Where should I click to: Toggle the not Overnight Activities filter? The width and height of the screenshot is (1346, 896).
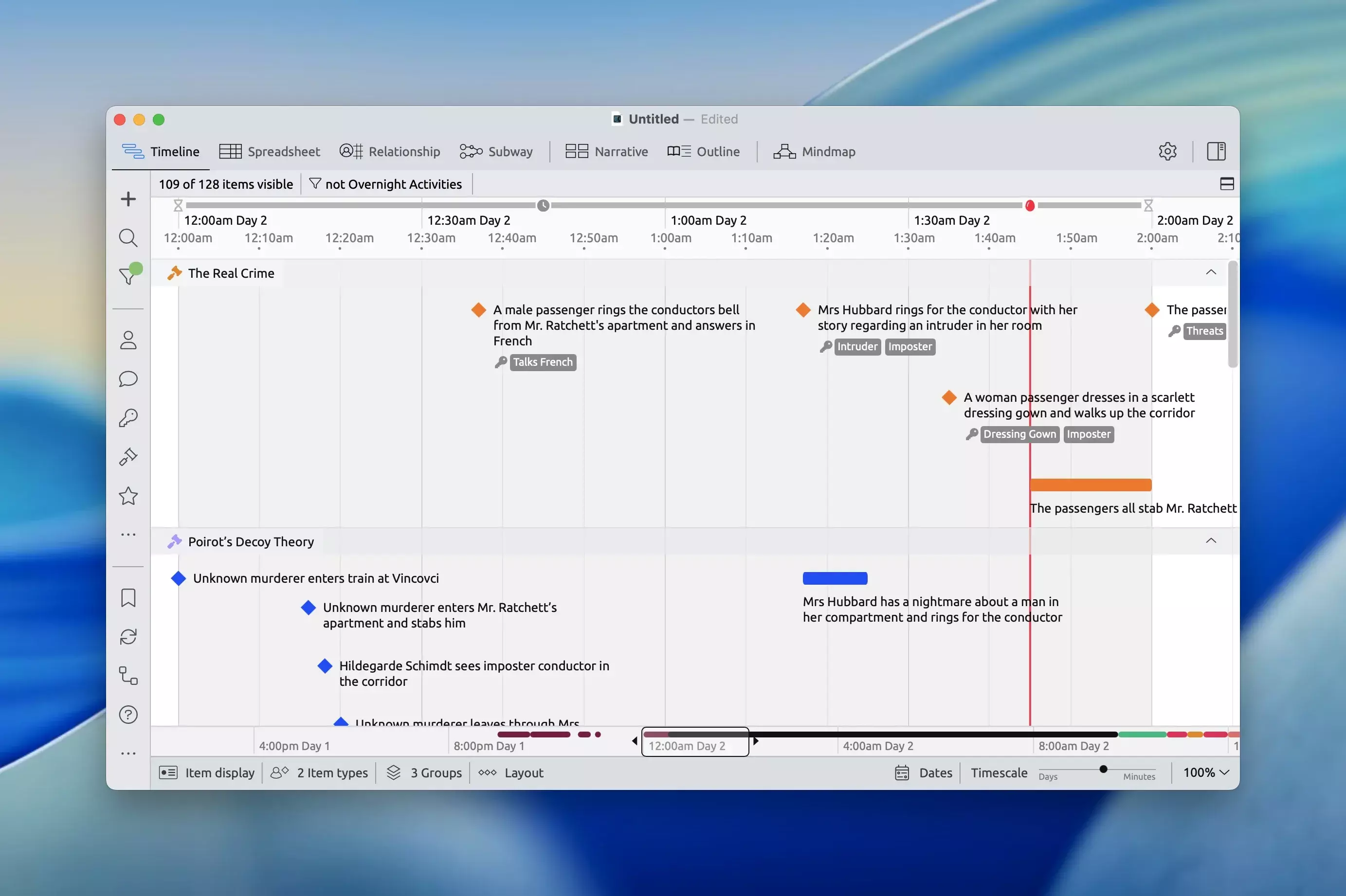coord(386,184)
